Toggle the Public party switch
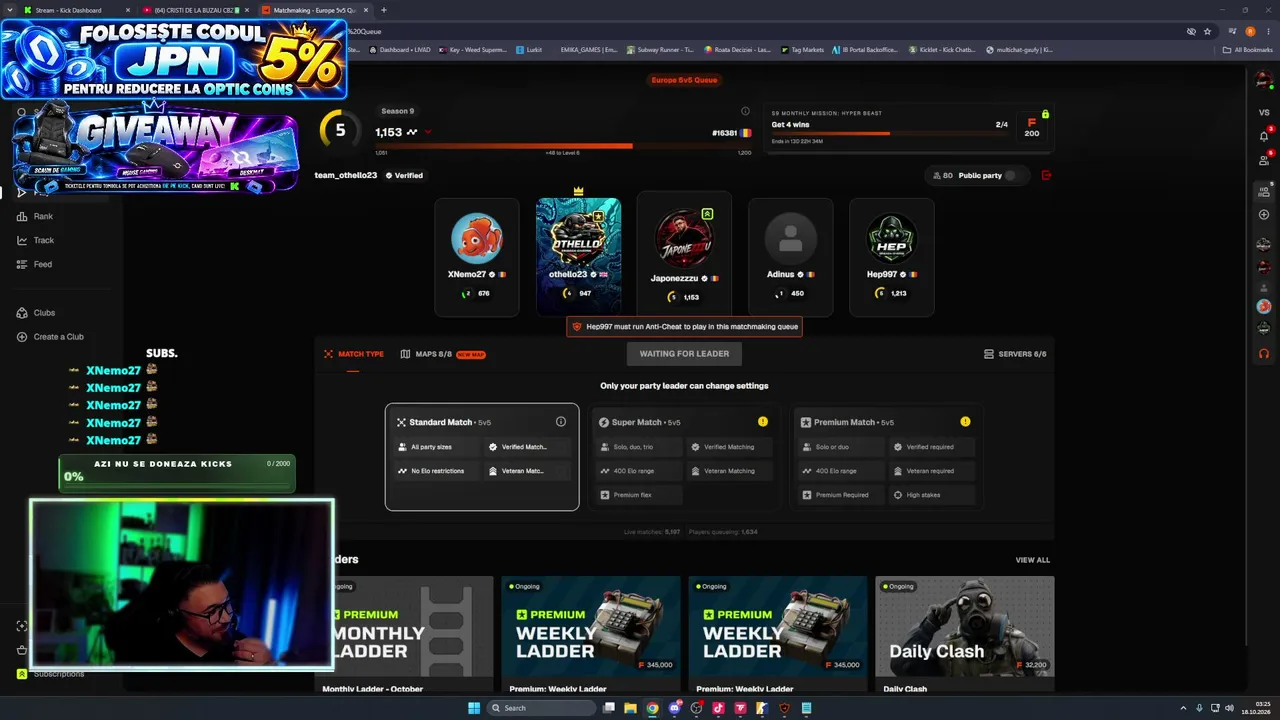This screenshot has height=720, width=1280. pyautogui.click(x=1014, y=175)
